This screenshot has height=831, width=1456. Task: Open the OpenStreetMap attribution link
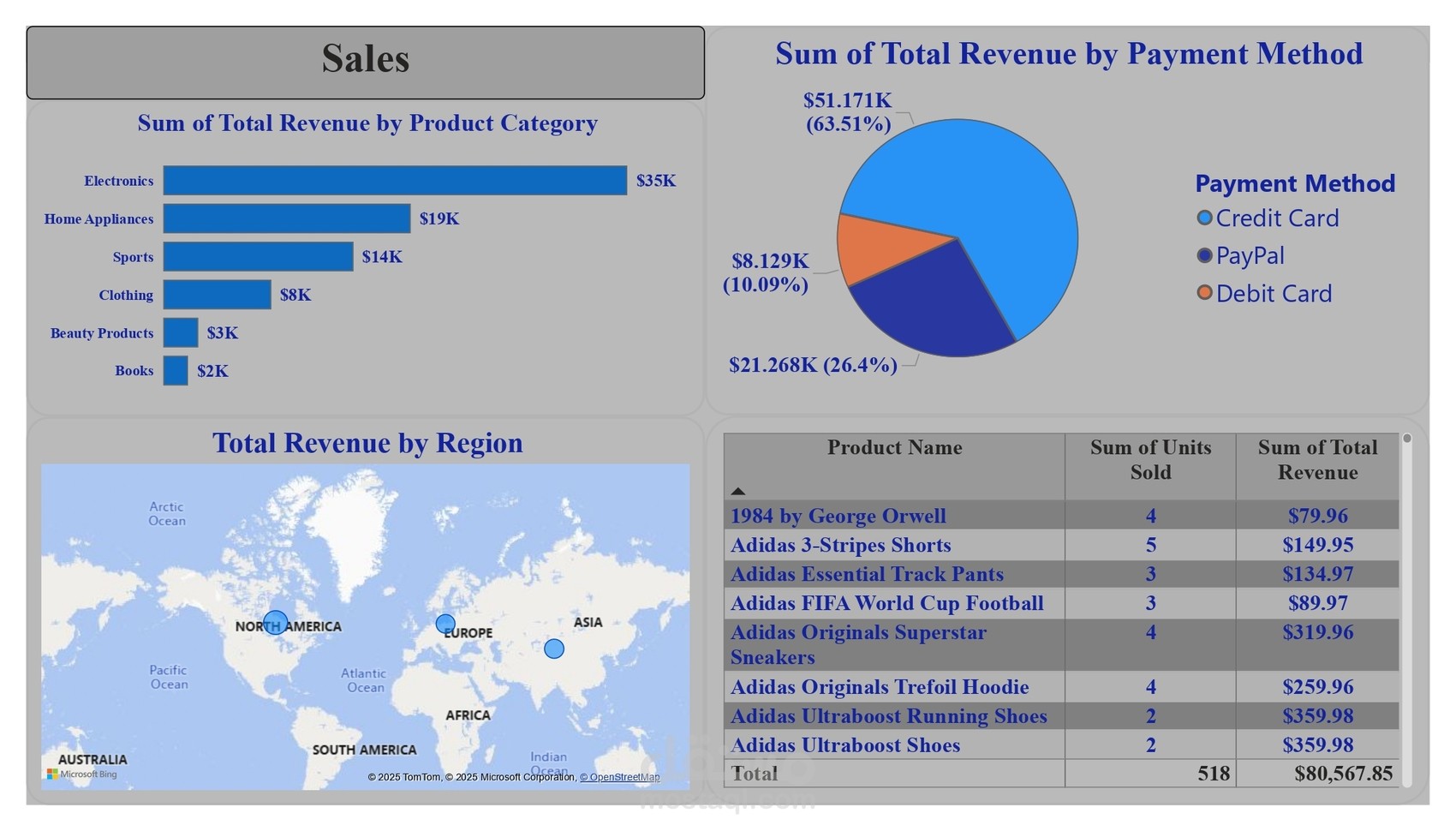coord(619,777)
